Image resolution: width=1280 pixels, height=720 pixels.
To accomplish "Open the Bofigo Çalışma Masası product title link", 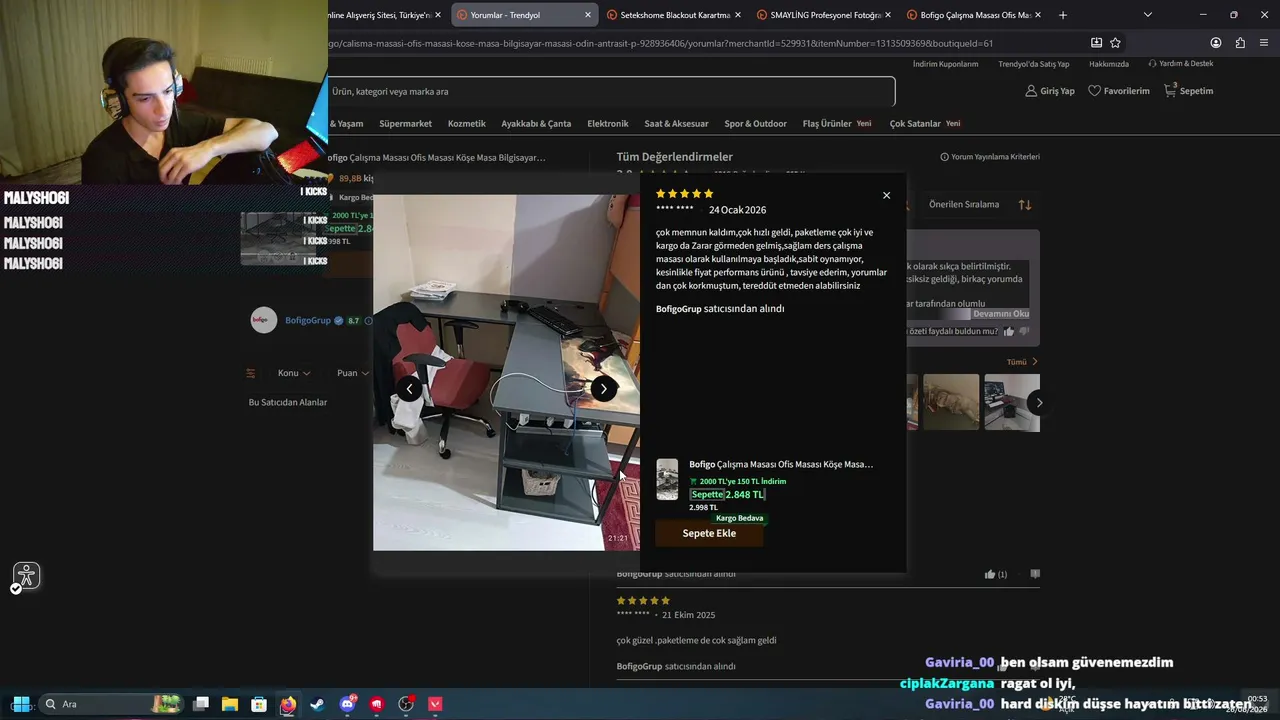I will (781, 464).
